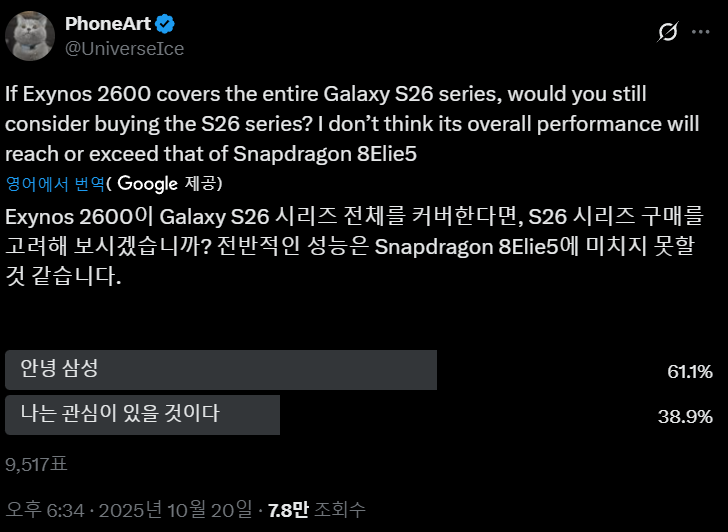Viewport: 728px width, 532px height.
Task: Open the Grok icon beside the tweet
Action: click(x=667, y=33)
